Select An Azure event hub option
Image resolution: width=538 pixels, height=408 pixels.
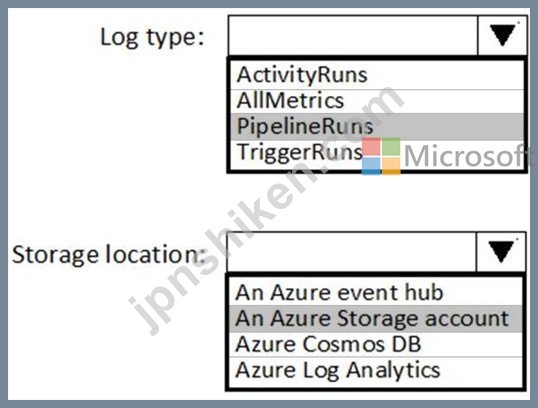pyautogui.click(x=376, y=292)
